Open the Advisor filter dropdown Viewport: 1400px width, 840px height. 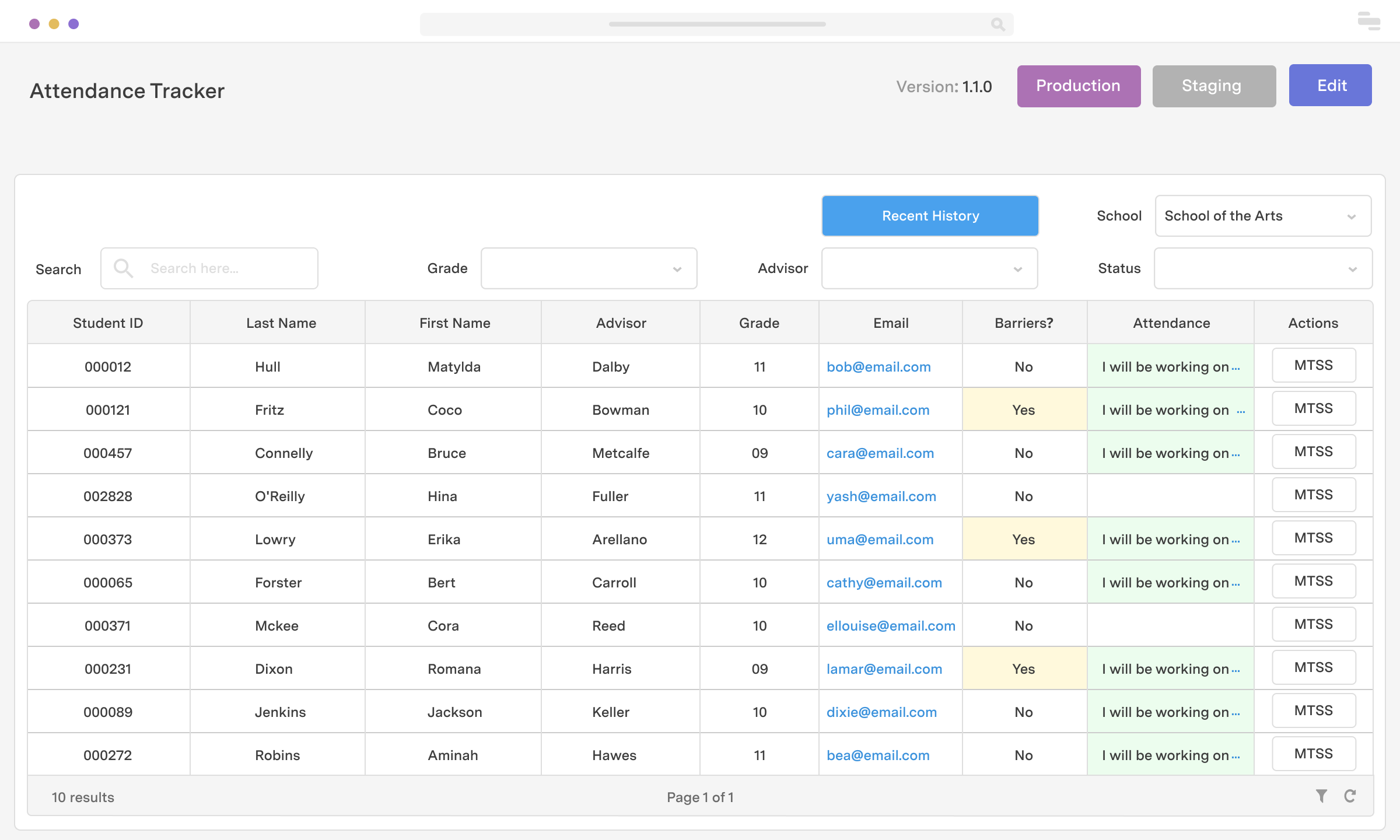click(x=929, y=268)
